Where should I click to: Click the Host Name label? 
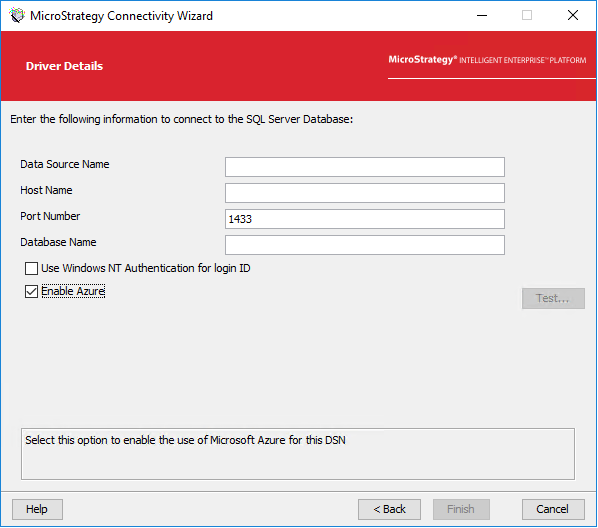click(x=46, y=190)
